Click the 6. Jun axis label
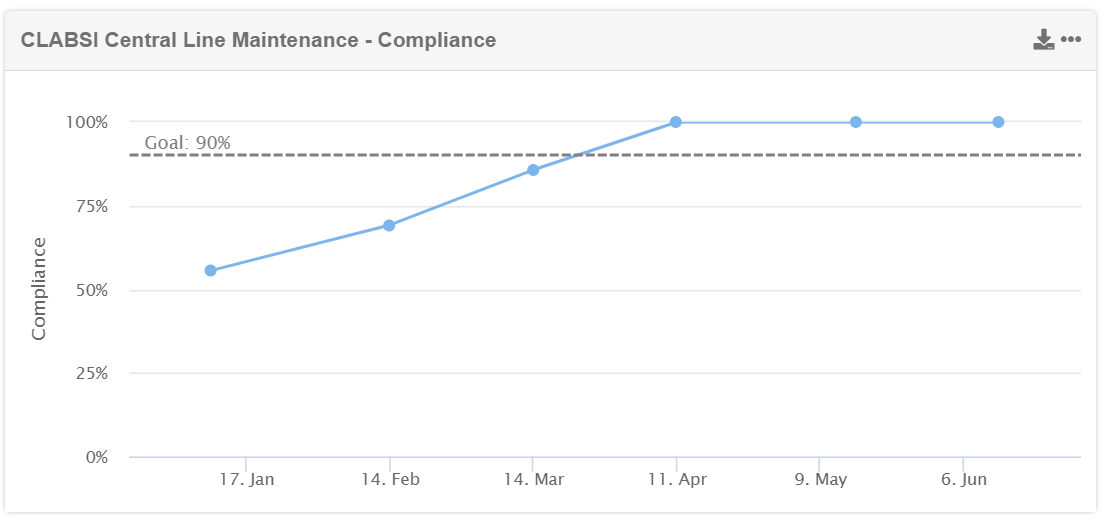The width and height of the screenshot is (1104, 522). (964, 480)
